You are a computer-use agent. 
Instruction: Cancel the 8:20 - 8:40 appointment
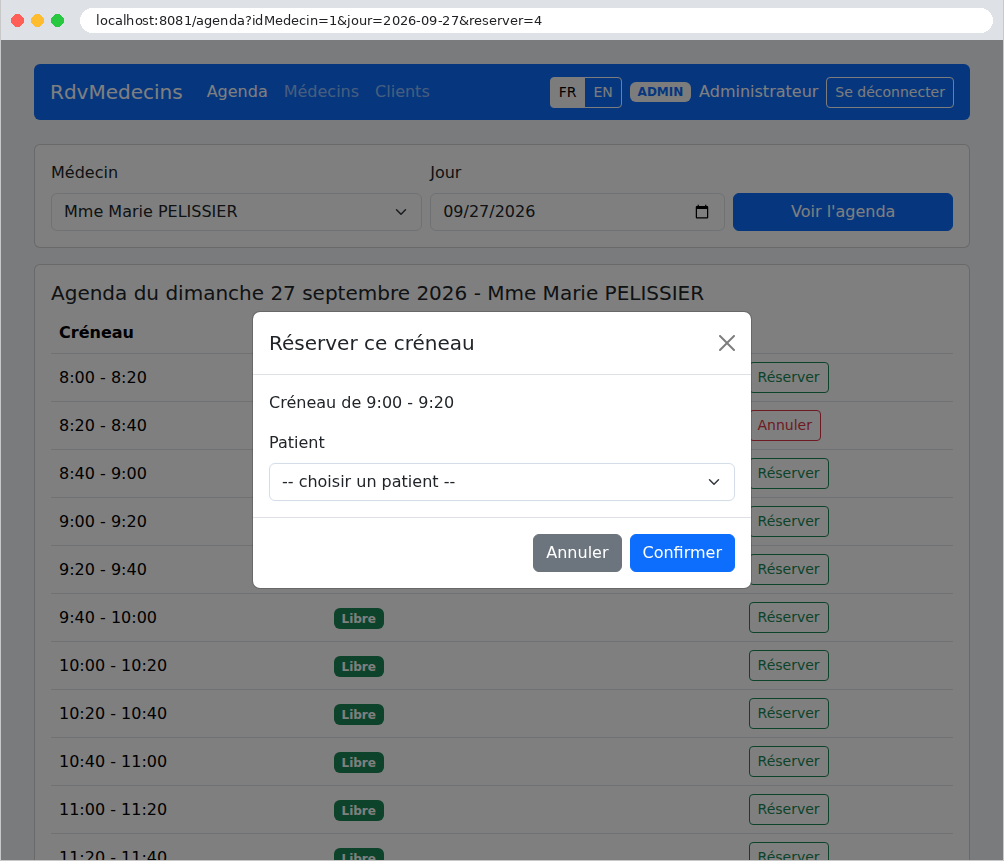pos(784,425)
